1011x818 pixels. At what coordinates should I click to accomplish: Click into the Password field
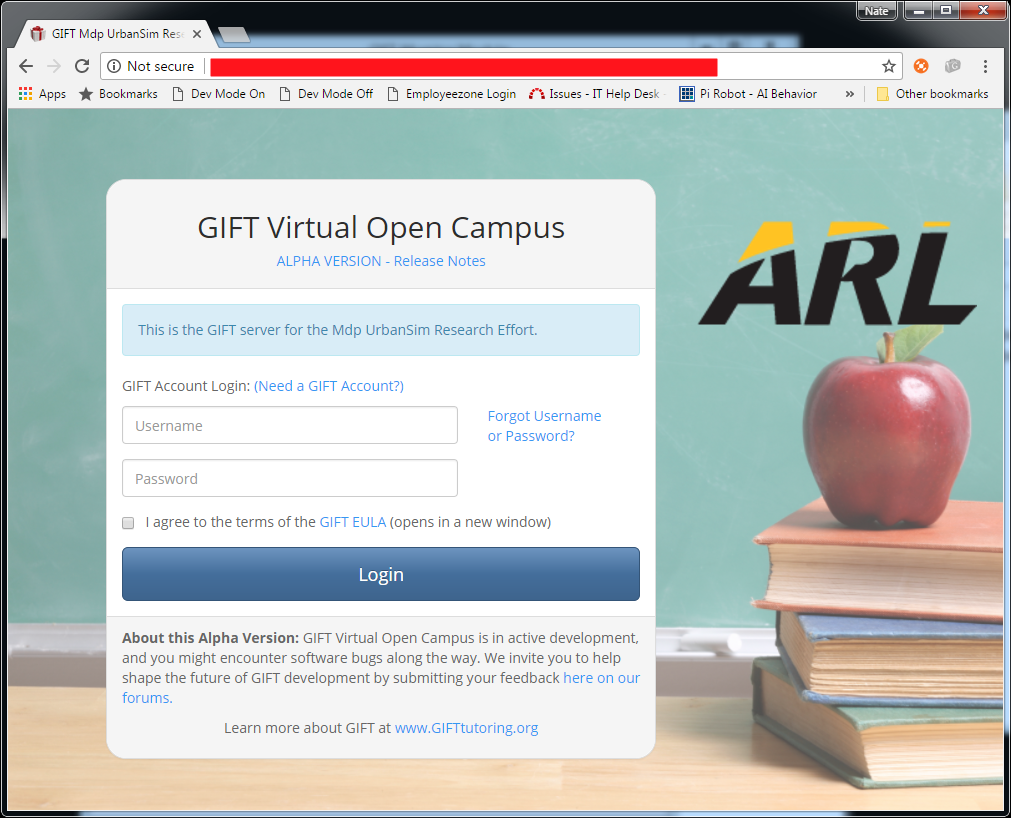[290, 478]
